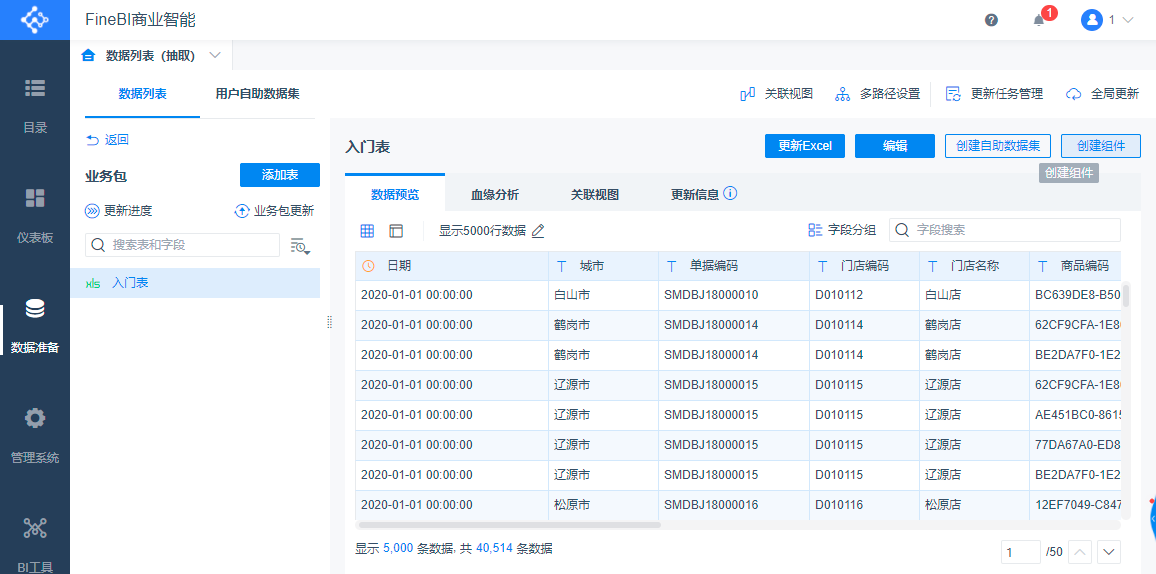Switch to field layout view icon

coord(396,231)
